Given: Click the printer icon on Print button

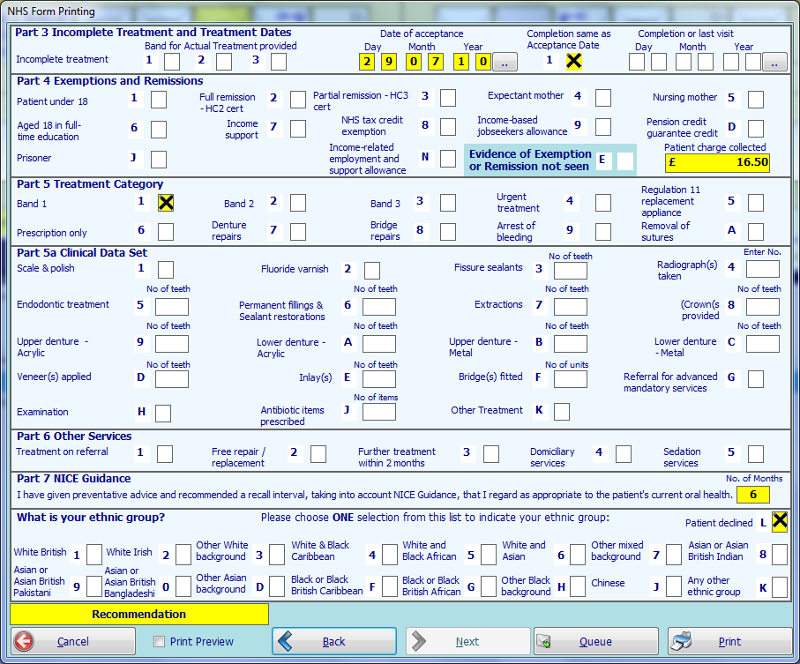Looking at the screenshot, I should point(683,641).
